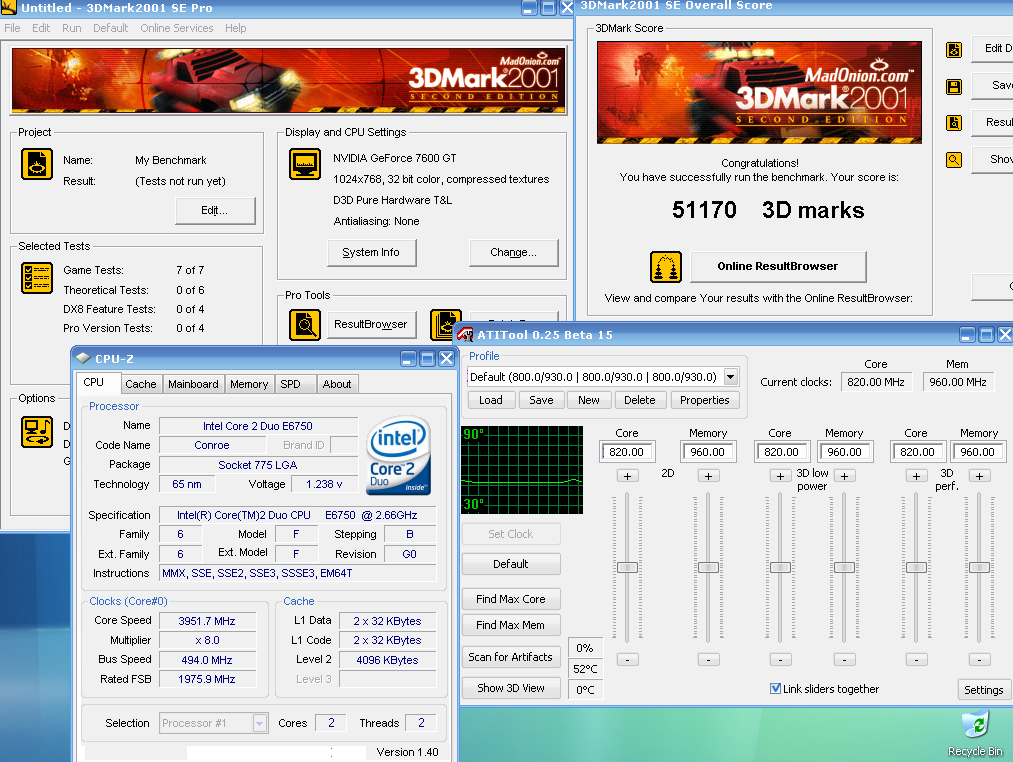Click the ATITool title bar icon
Screen dimensions: 1013x762
coord(465,335)
